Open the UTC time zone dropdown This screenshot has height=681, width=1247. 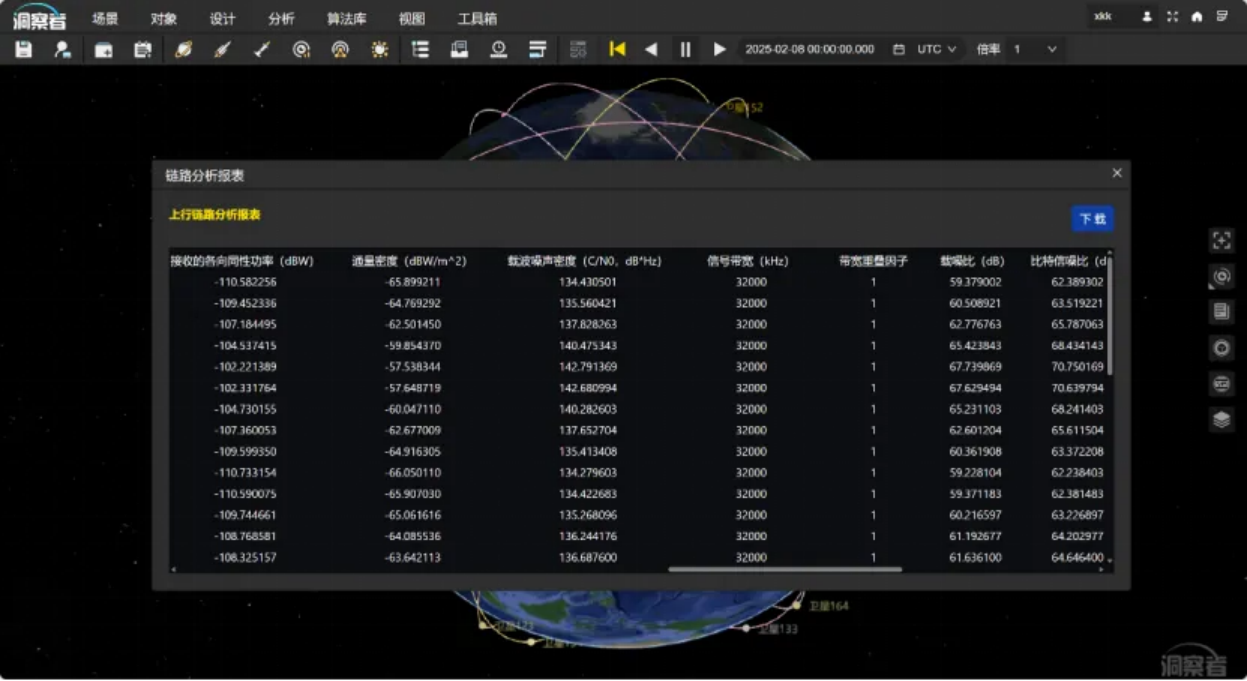(x=936, y=49)
